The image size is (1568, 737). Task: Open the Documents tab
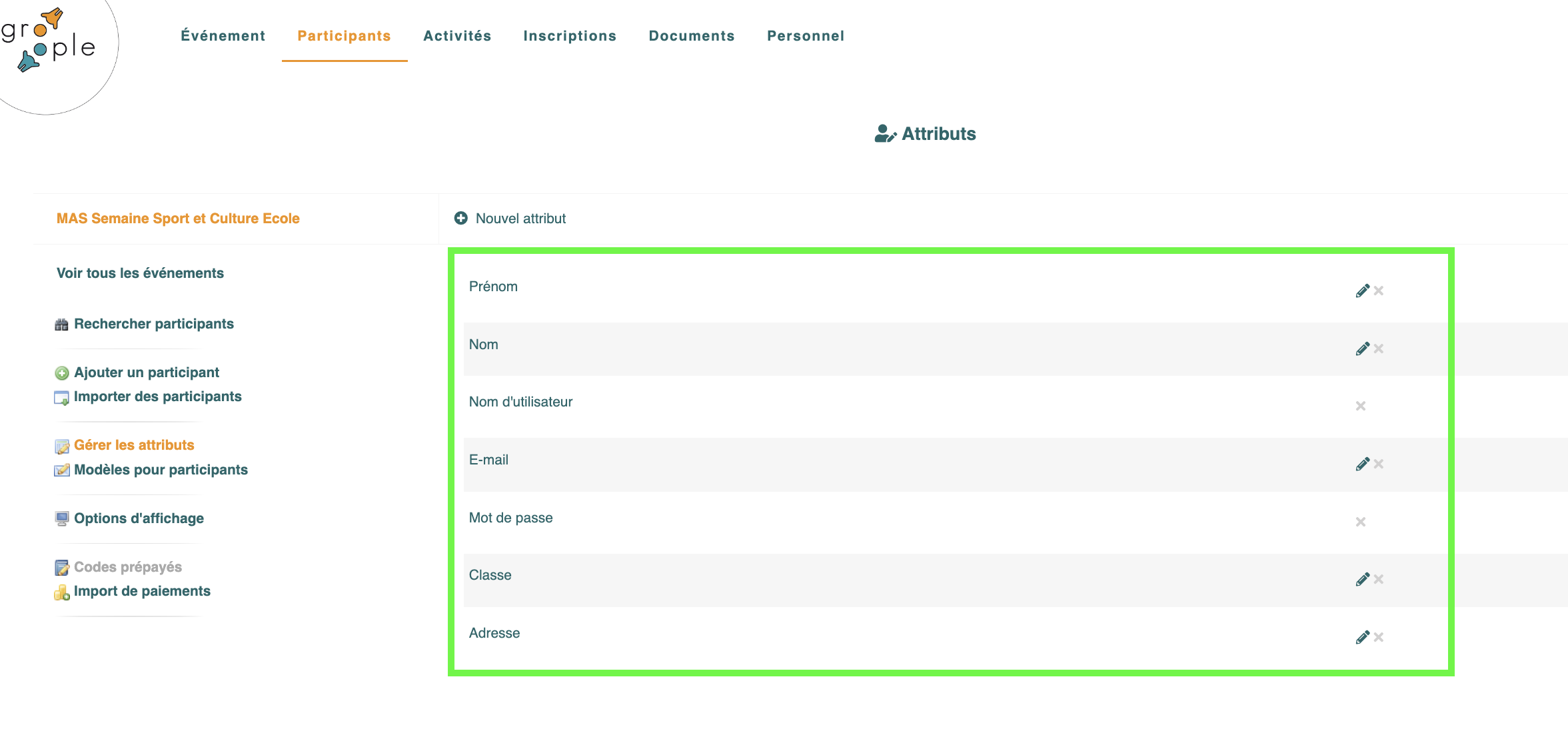point(692,36)
